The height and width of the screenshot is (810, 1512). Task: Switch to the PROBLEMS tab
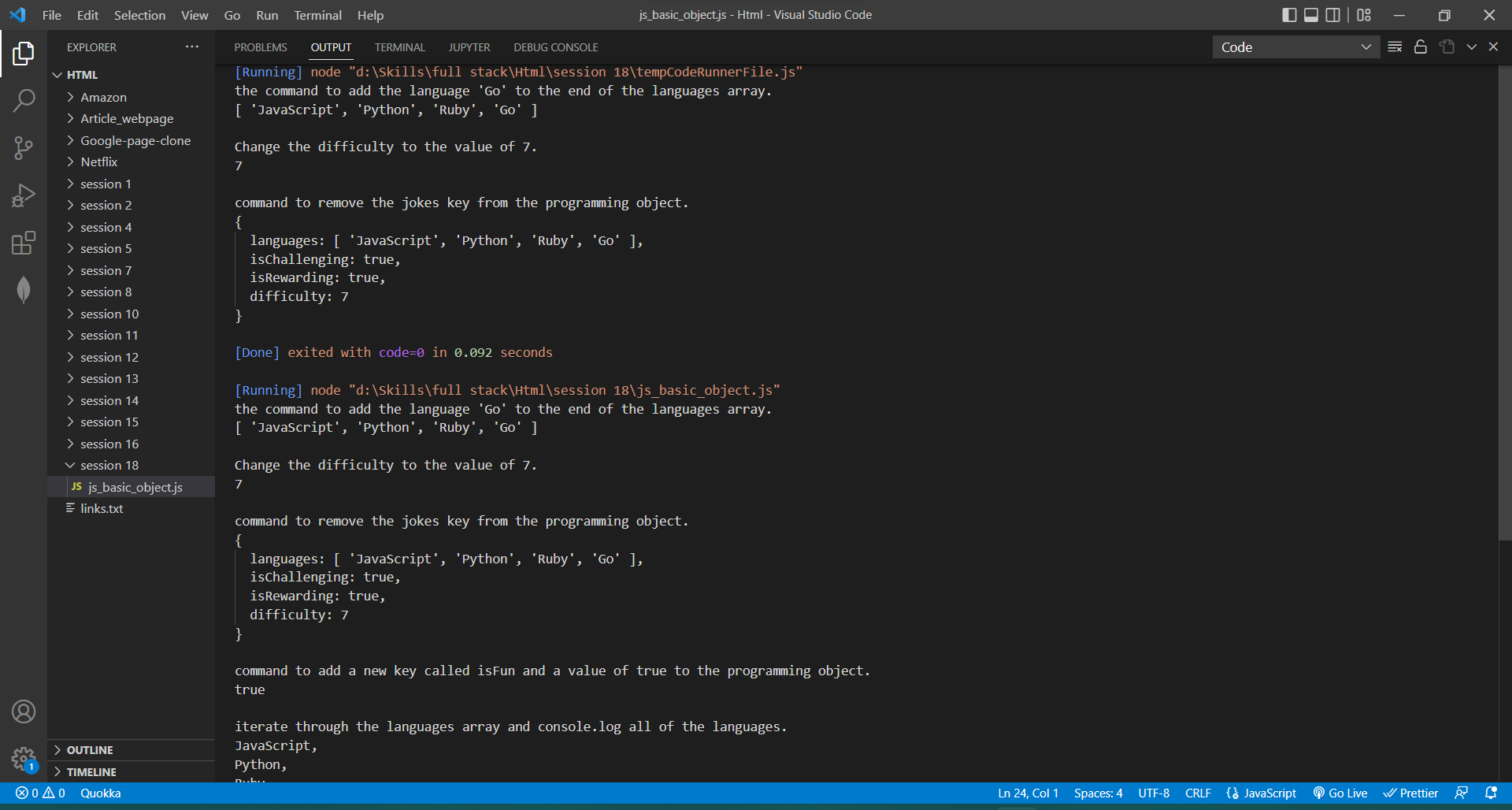pyautogui.click(x=261, y=47)
